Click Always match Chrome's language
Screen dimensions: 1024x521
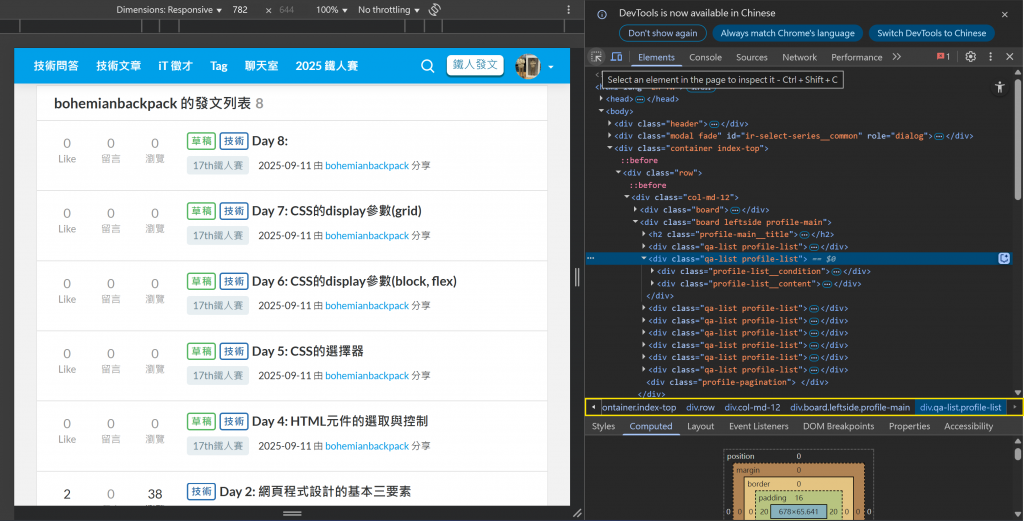788,33
